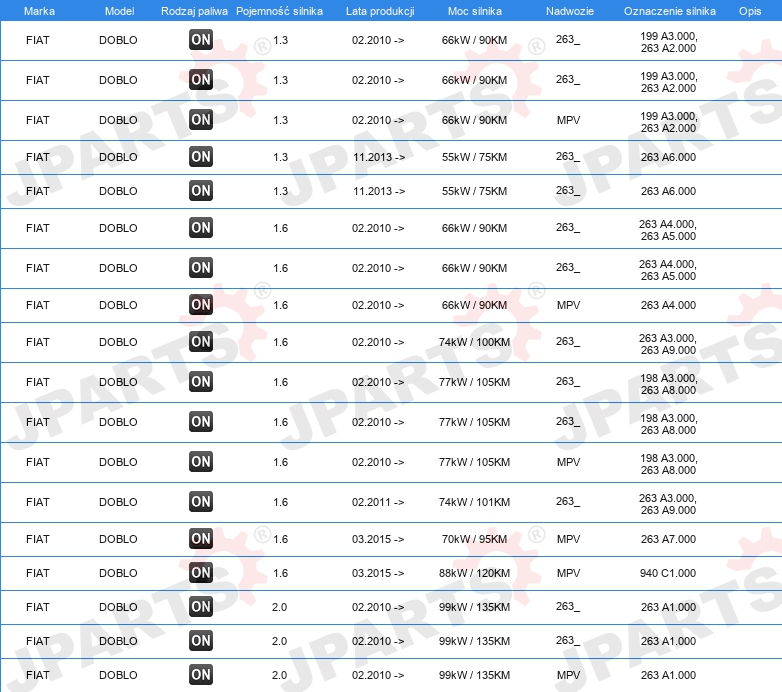Click the Pojemność silnika column header

[279, 11]
